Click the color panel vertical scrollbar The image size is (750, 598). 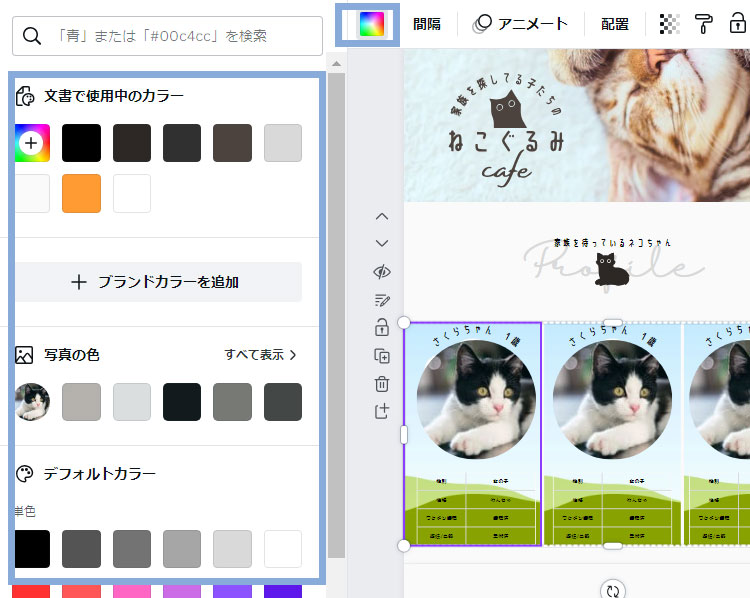pos(337,315)
